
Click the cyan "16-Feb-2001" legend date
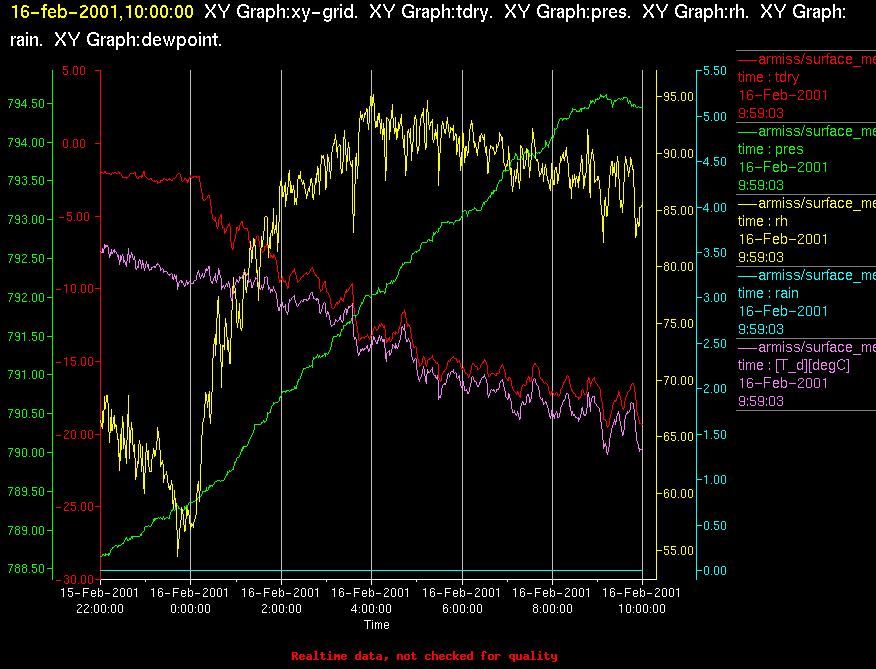click(x=783, y=311)
